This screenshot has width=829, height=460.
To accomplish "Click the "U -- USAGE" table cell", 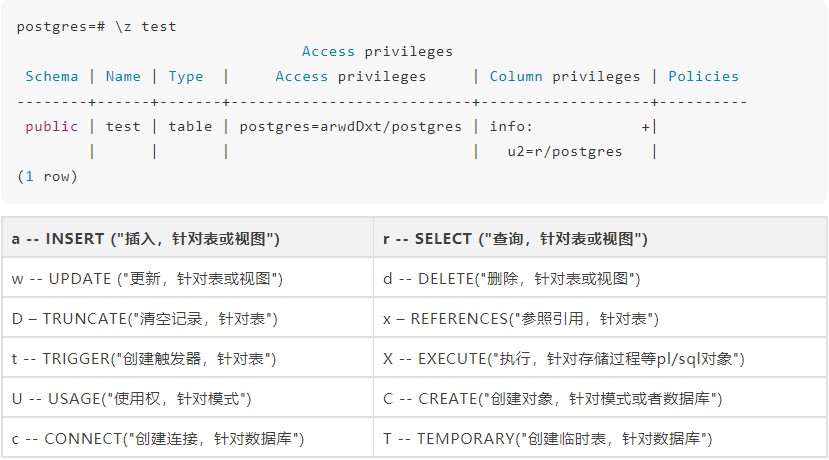I will (131, 398).
